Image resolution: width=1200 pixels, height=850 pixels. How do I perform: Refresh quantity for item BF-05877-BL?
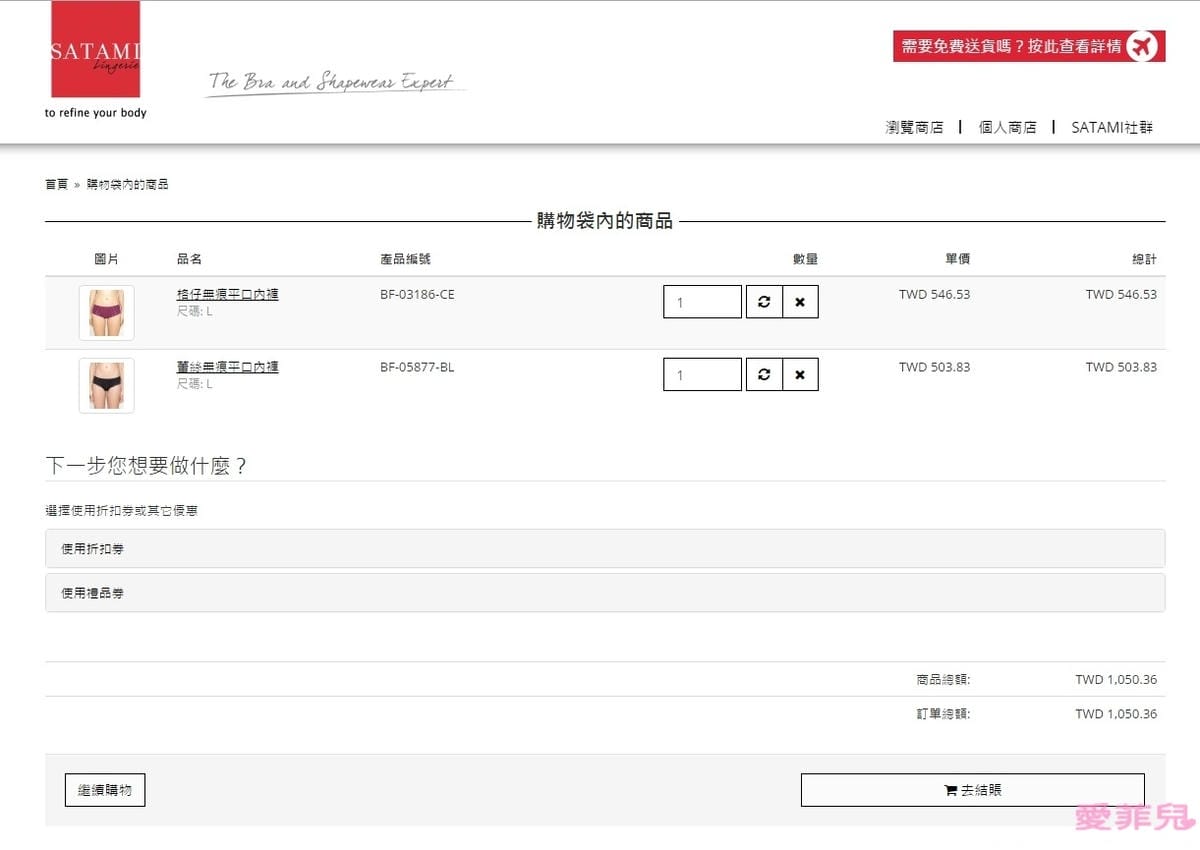pyautogui.click(x=764, y=375)
